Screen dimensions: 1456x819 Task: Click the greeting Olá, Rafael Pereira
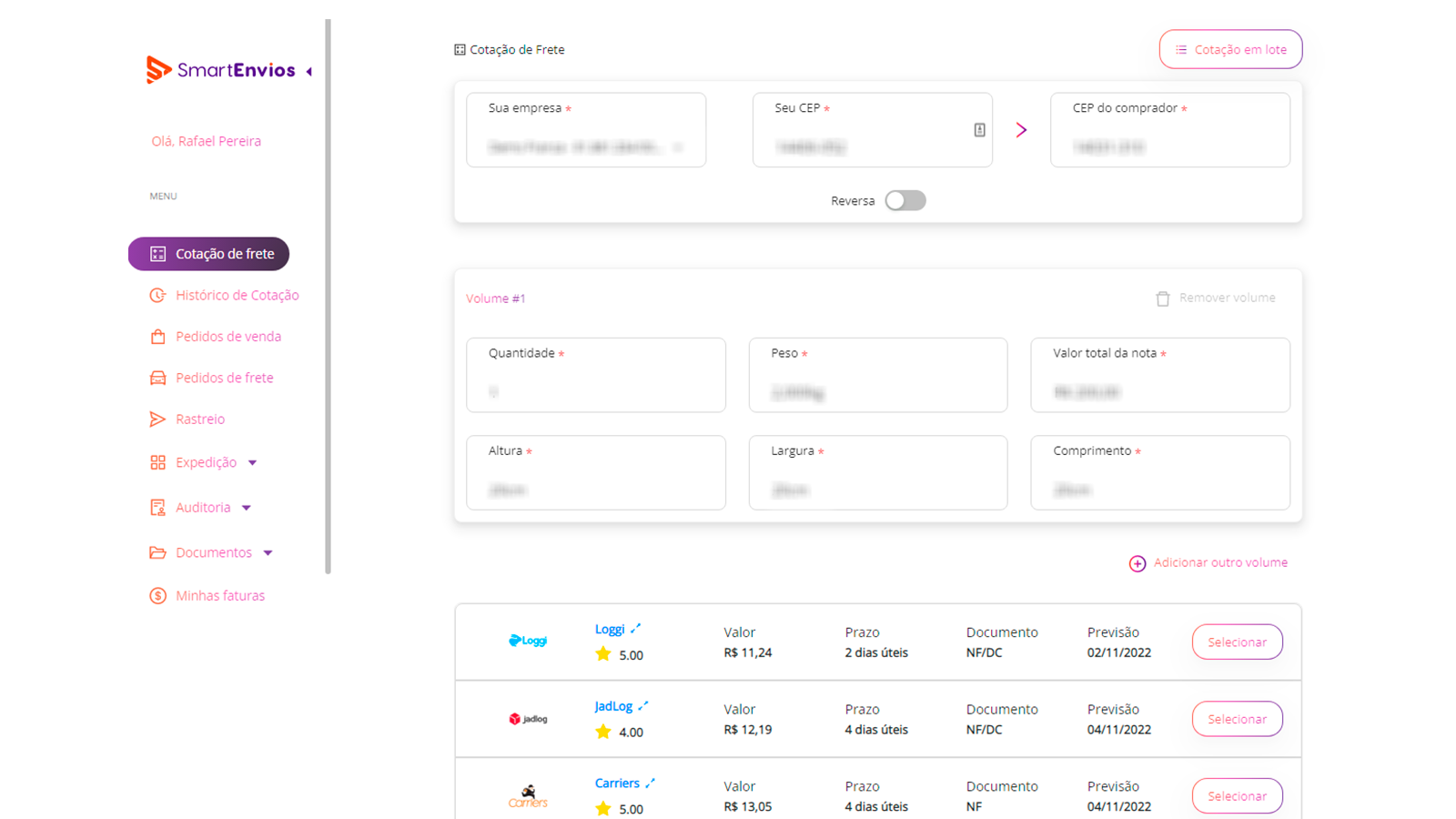(x=207, y=141)
